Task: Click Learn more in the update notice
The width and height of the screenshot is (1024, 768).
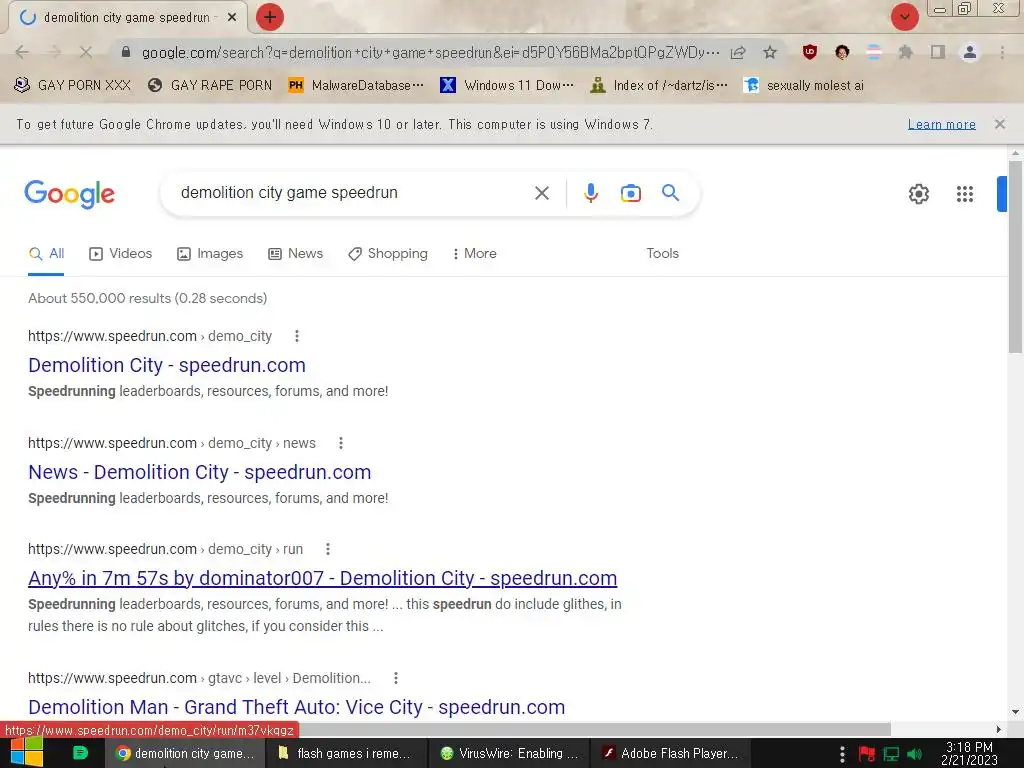Action: [941, 124]
